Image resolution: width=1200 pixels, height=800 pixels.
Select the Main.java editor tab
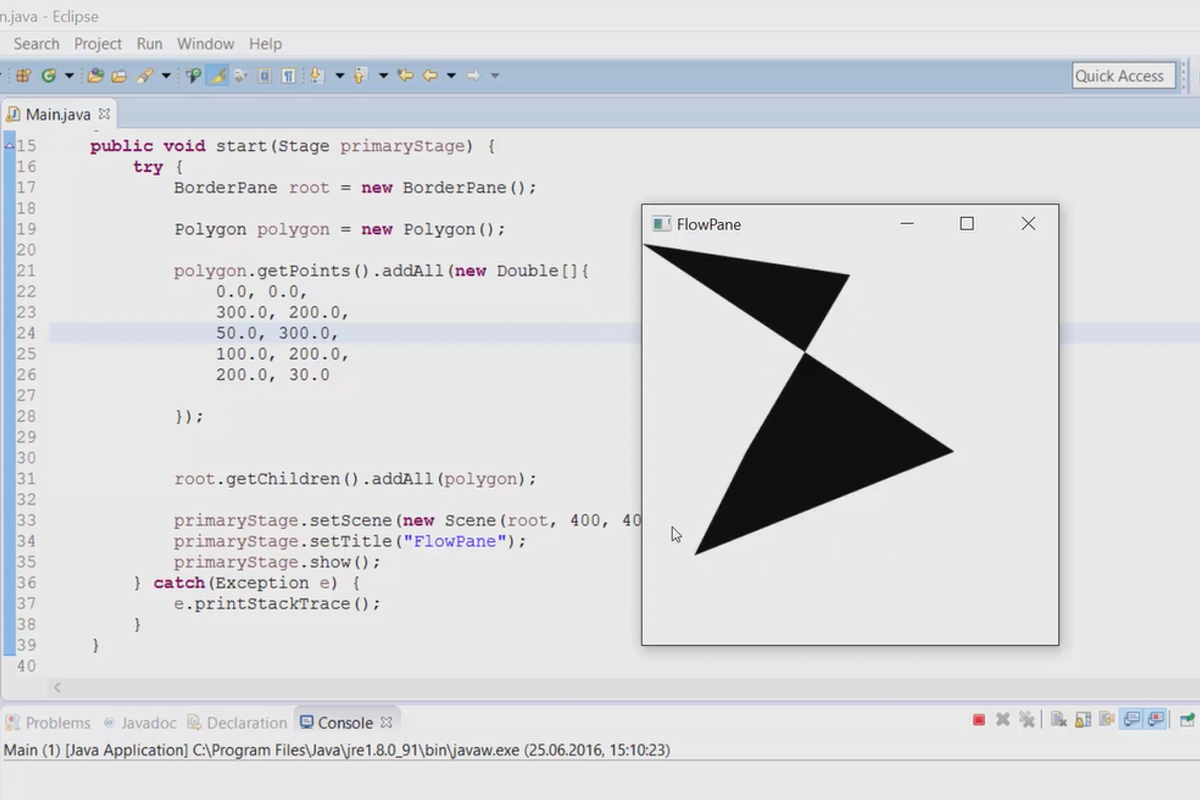[58, 114]
